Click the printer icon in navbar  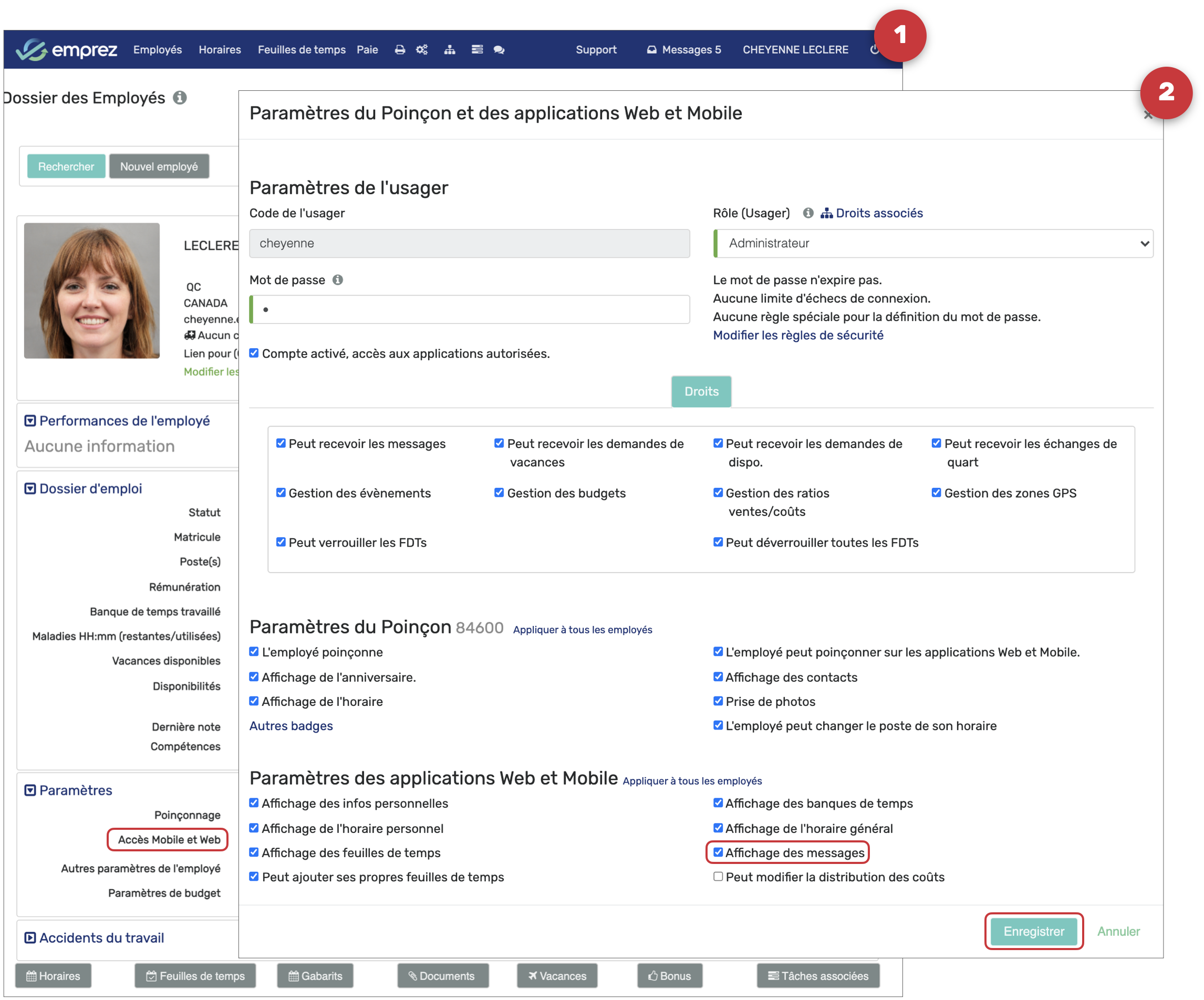click(400, 50)
